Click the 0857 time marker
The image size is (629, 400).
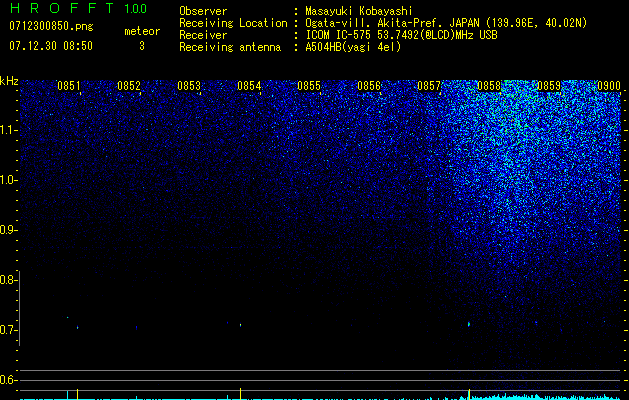(x=429, y=86)
